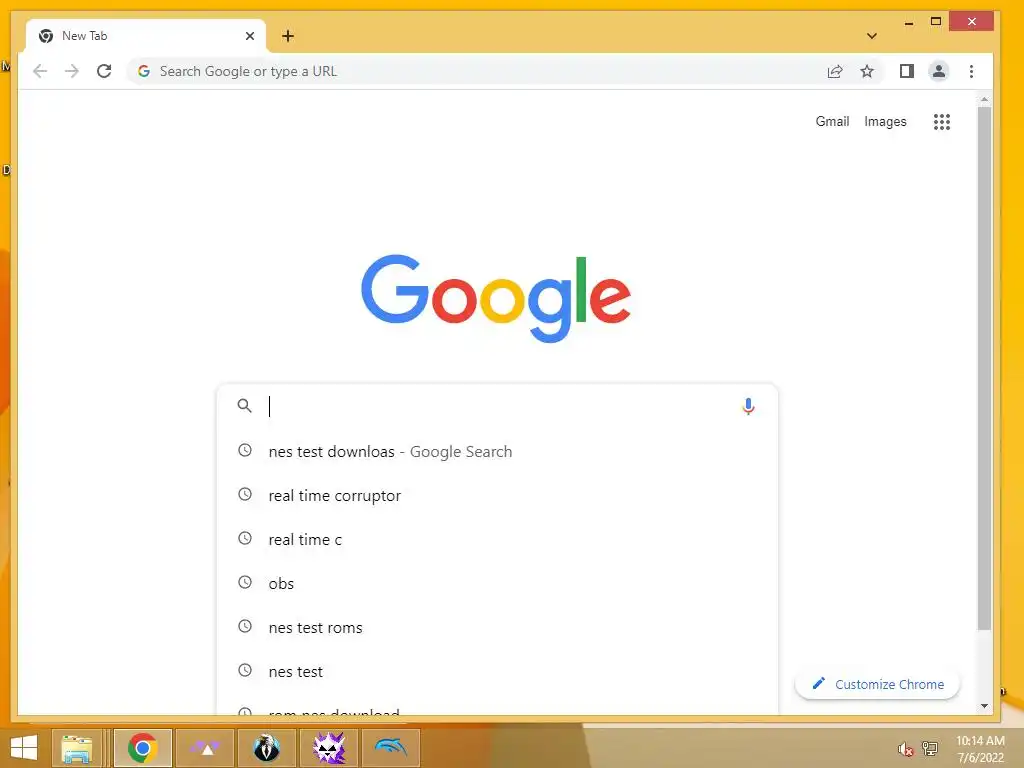Select suggestion 'real time c'

pyautogui.click(x=497, y=539)
